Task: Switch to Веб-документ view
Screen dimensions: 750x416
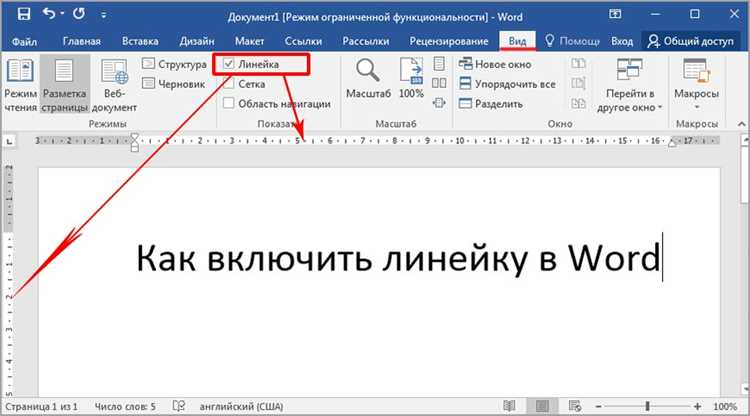Action: point(114,85)
